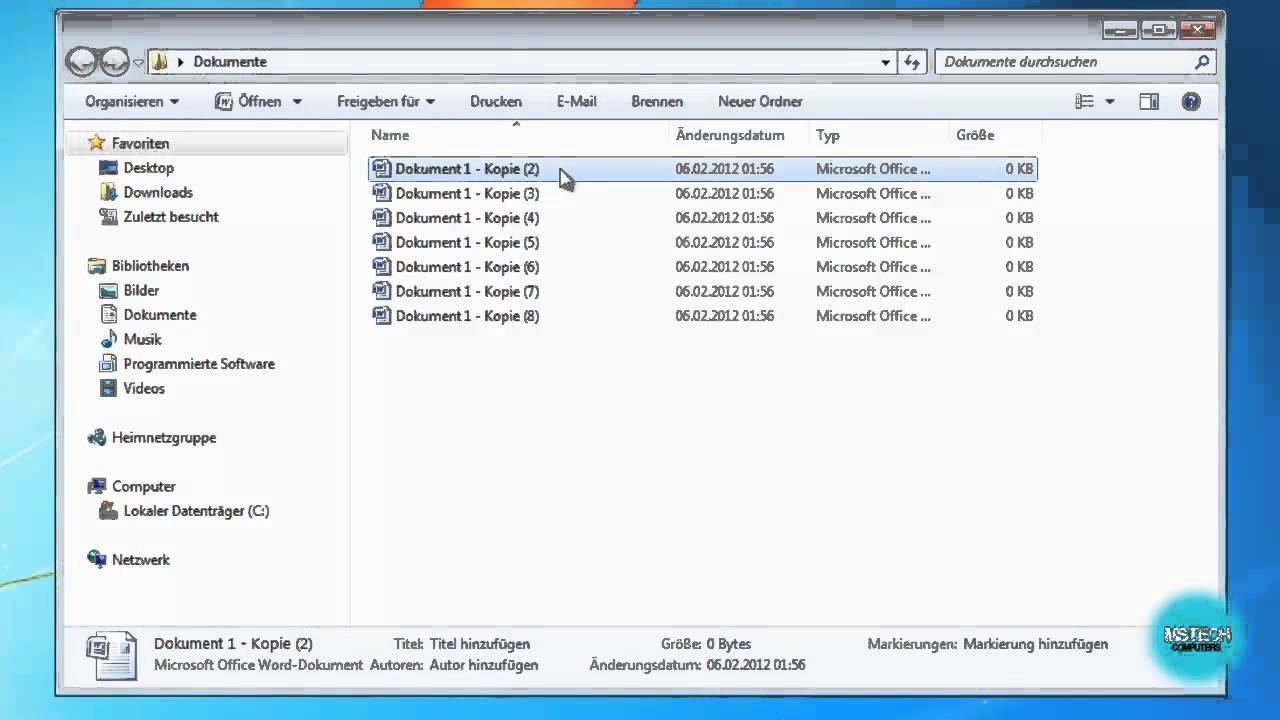
Task: Click 'Dokumente' breadcrumb in address bar
Action: (x=230, y=62)
